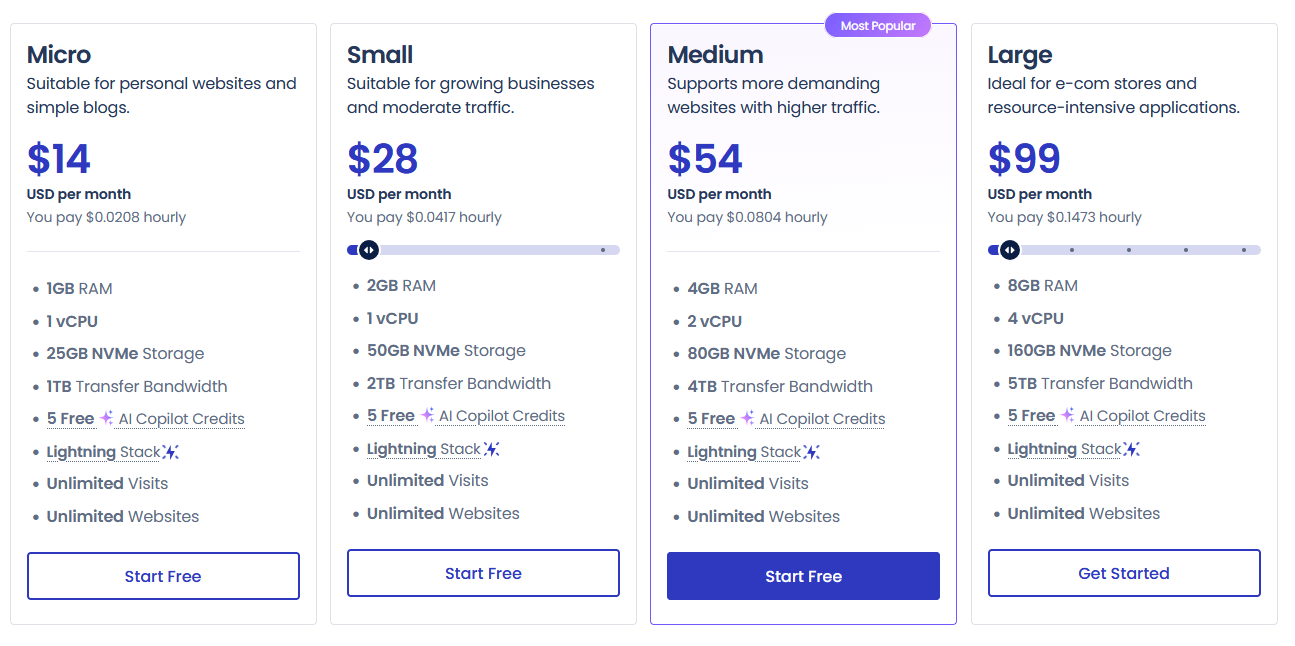This screenshot has width=1295, height=646.
Task: Click the sparkle icon beside Small's AI Copilot Credits
Action: pyautogui.click(x=428, y=415)
